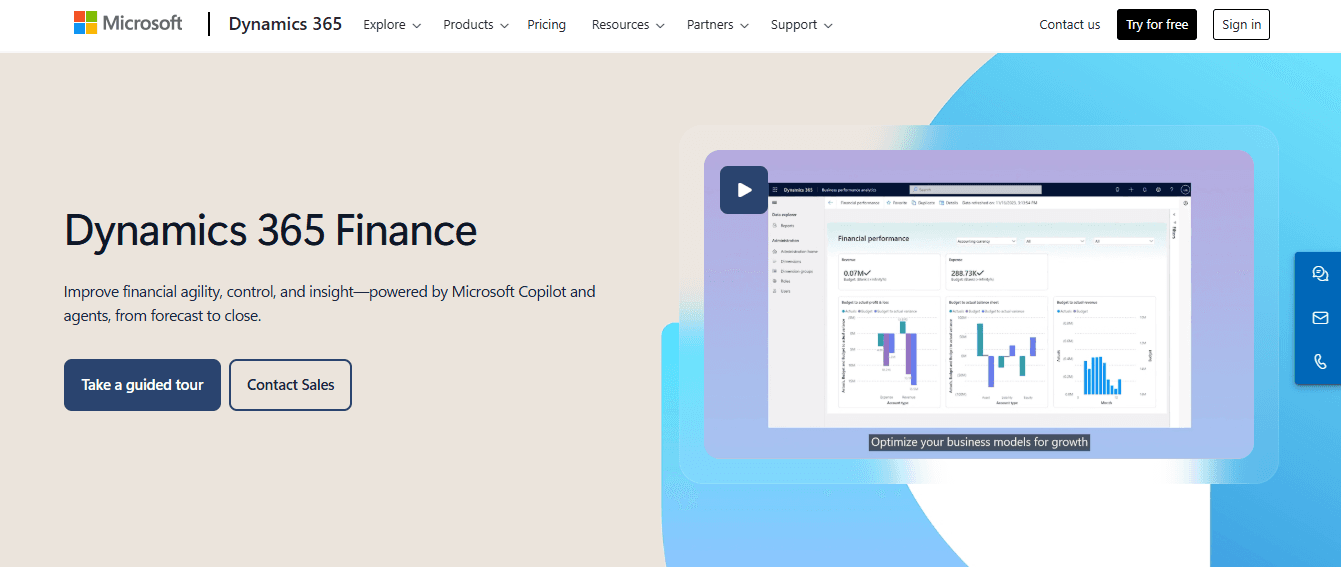Expand the Products menu
1341x567 pixels.
click(x=476, y=25)
